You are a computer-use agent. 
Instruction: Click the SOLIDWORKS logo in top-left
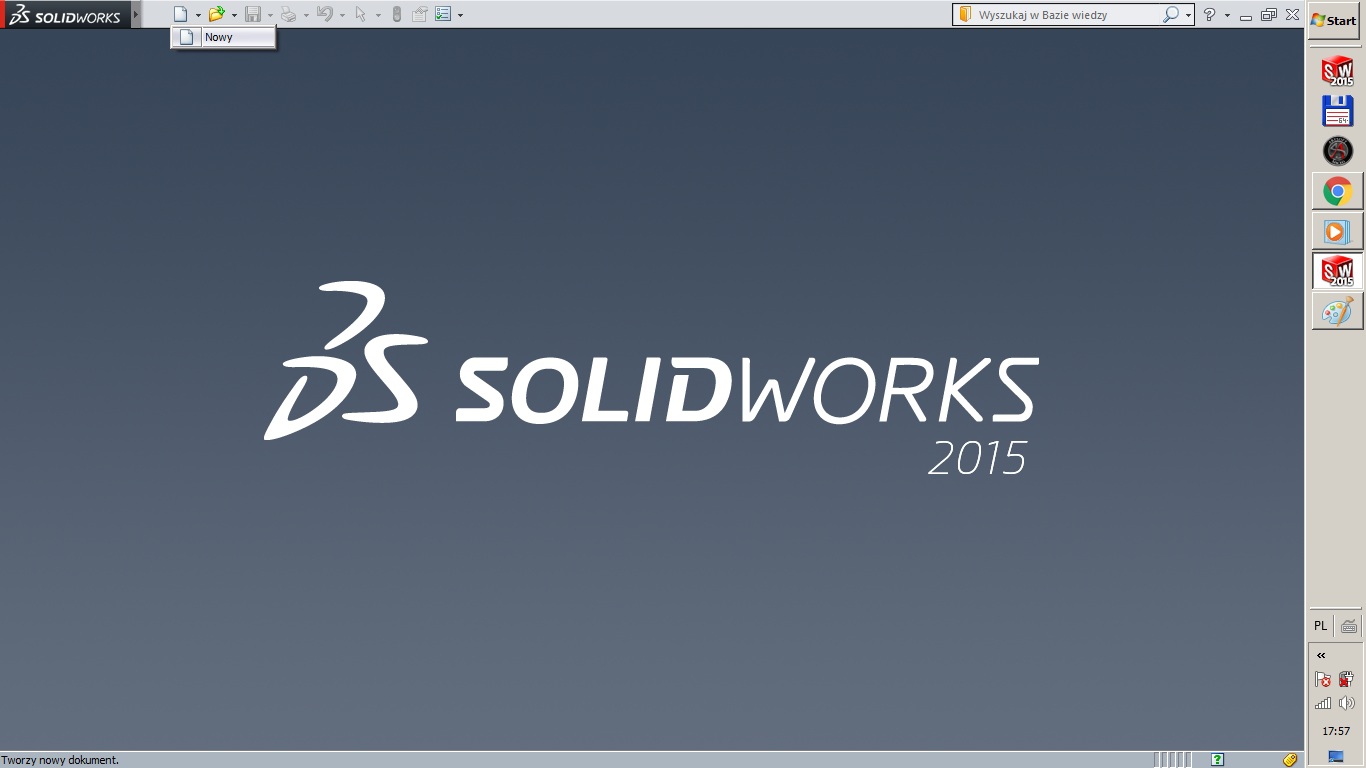point(65,15)
